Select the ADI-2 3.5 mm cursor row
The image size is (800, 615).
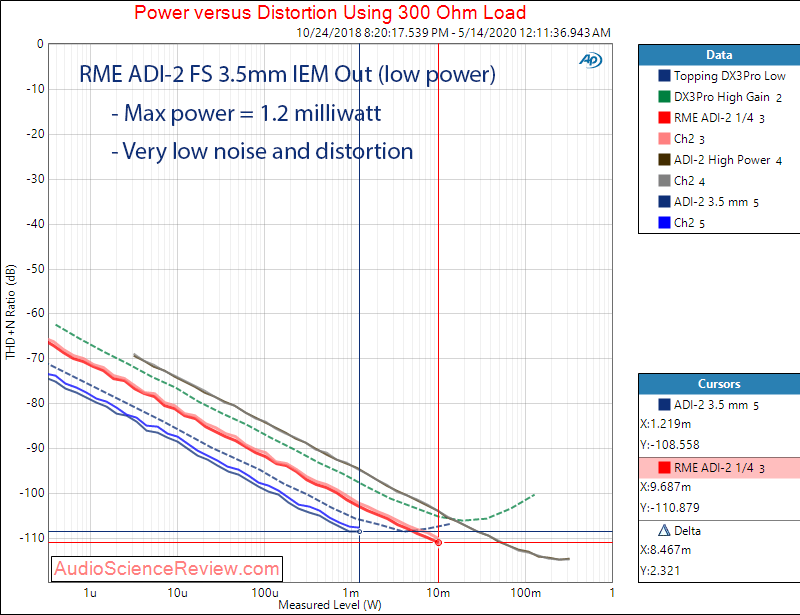coord(719,405)
